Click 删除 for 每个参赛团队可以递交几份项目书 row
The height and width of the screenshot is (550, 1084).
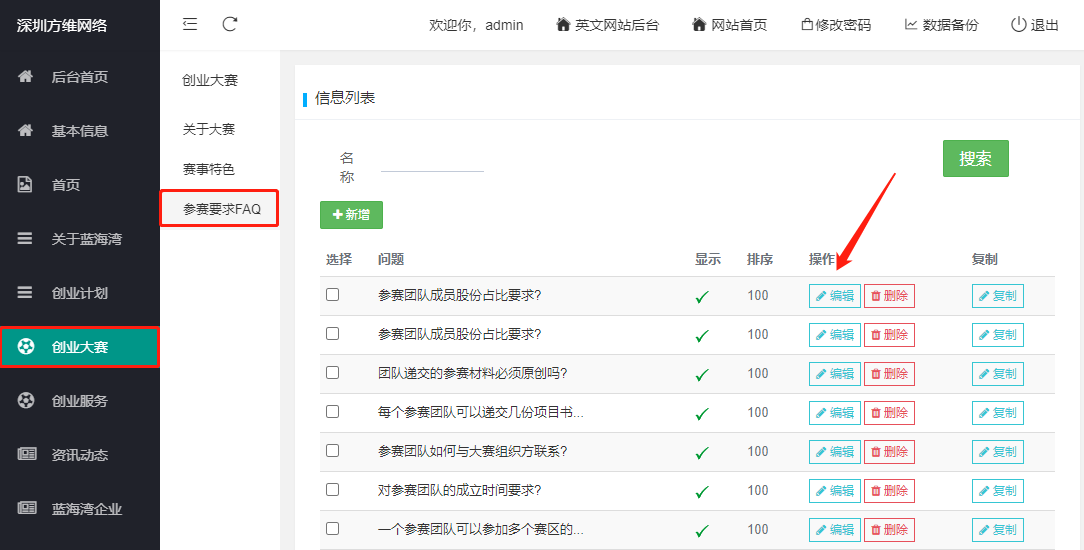[x=889, y=412]
